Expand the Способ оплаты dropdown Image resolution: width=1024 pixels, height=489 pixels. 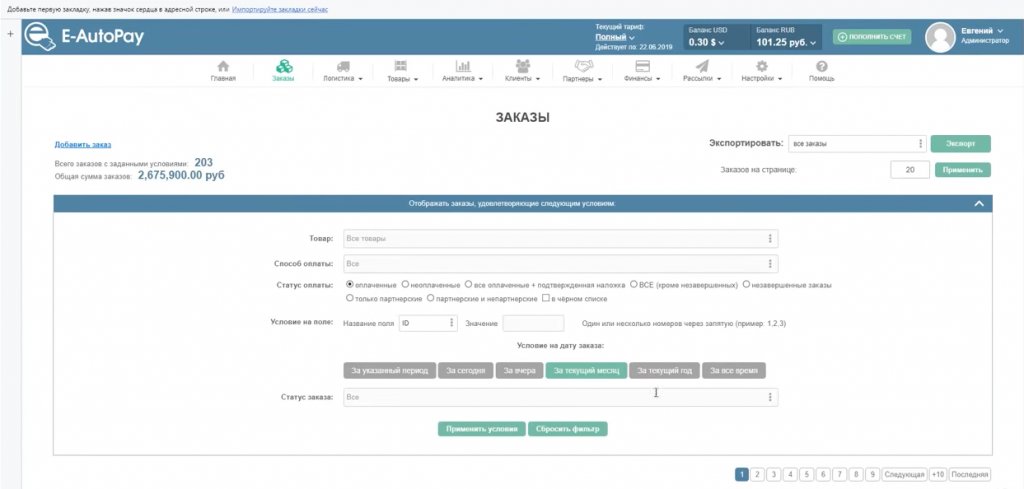pyautogui.click(x=560, y=264)
